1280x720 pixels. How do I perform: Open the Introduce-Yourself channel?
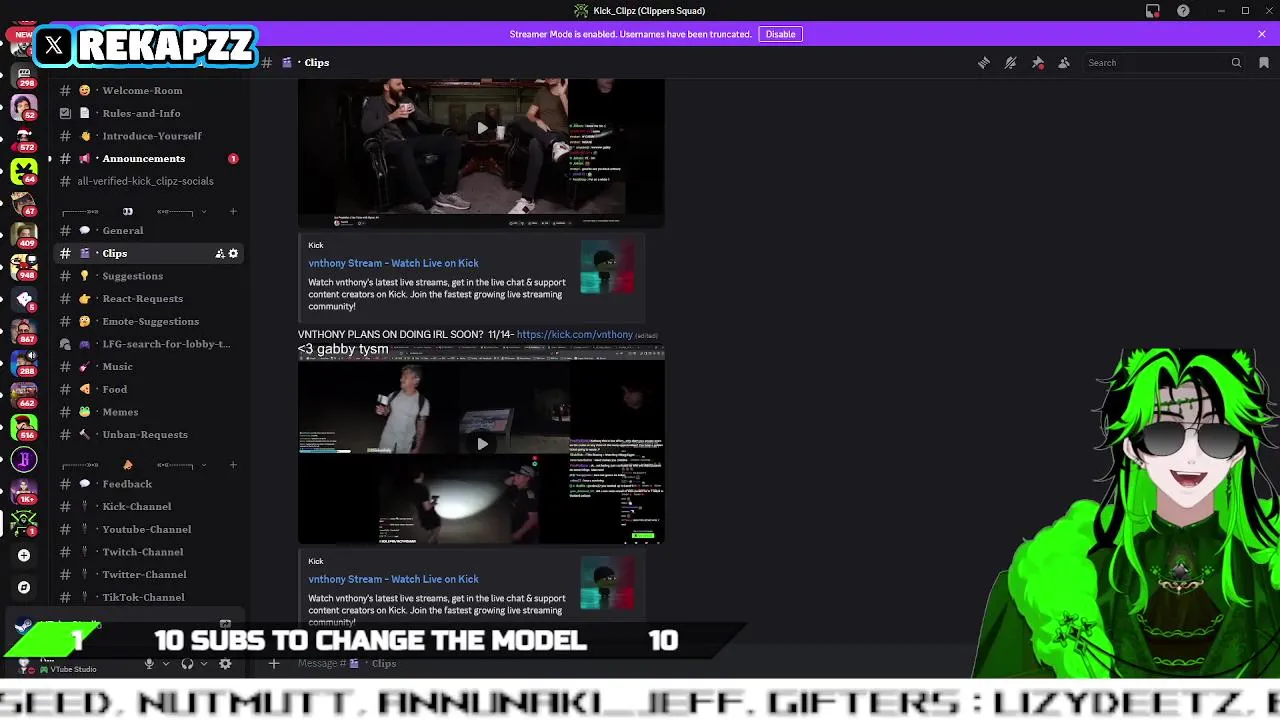click(148, 136)
